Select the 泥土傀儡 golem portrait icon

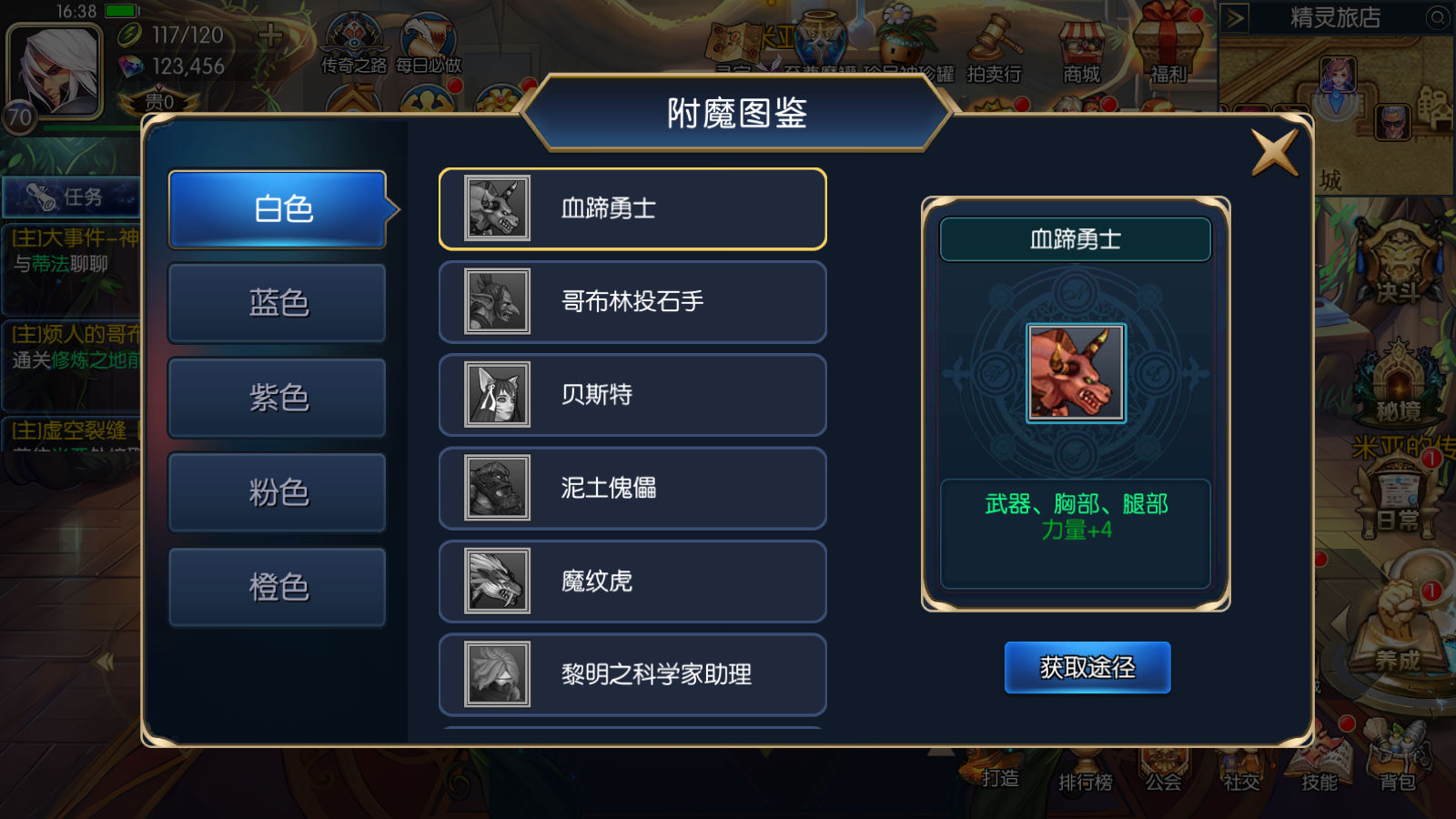pyautogui.click(x=497, y=488)
